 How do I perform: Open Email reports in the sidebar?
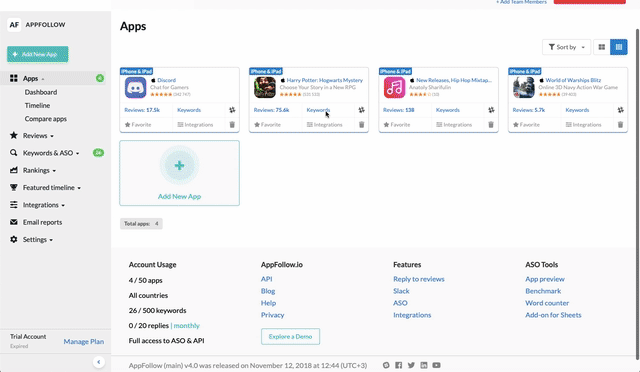pyautogui.click(x=42, y=222)
